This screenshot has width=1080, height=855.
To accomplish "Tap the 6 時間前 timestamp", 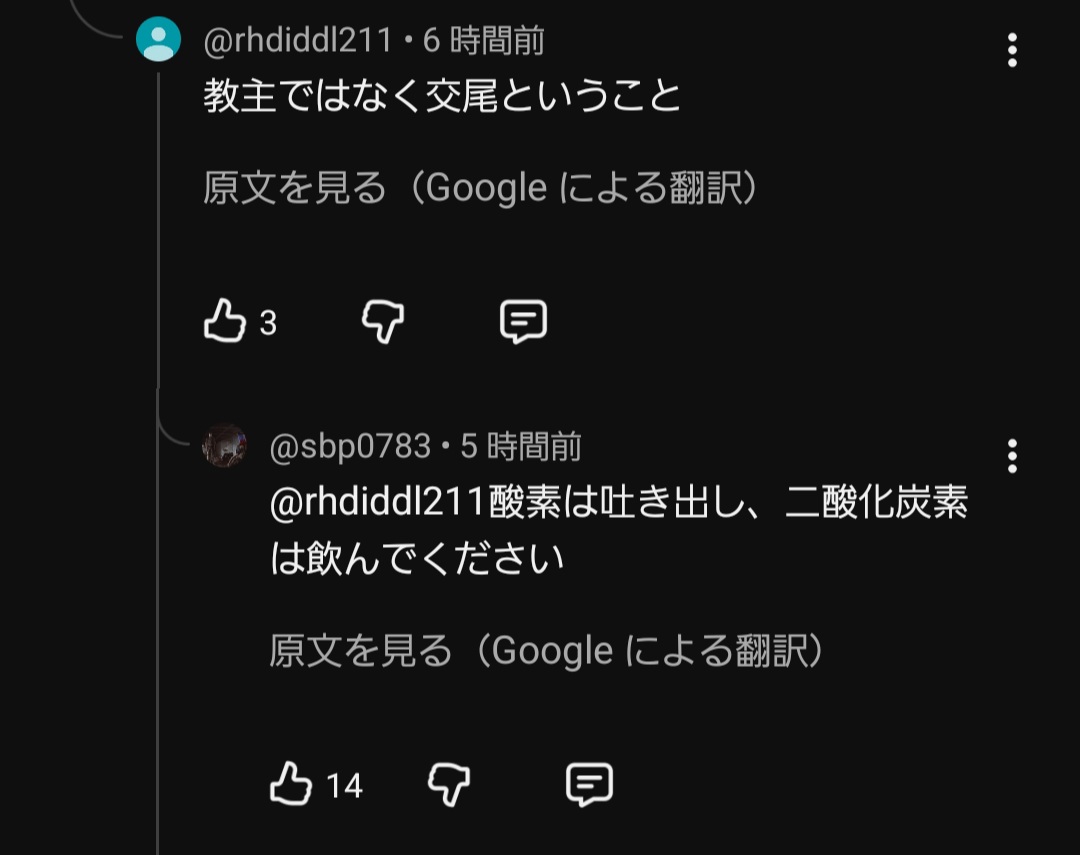I will coord(484,41).
